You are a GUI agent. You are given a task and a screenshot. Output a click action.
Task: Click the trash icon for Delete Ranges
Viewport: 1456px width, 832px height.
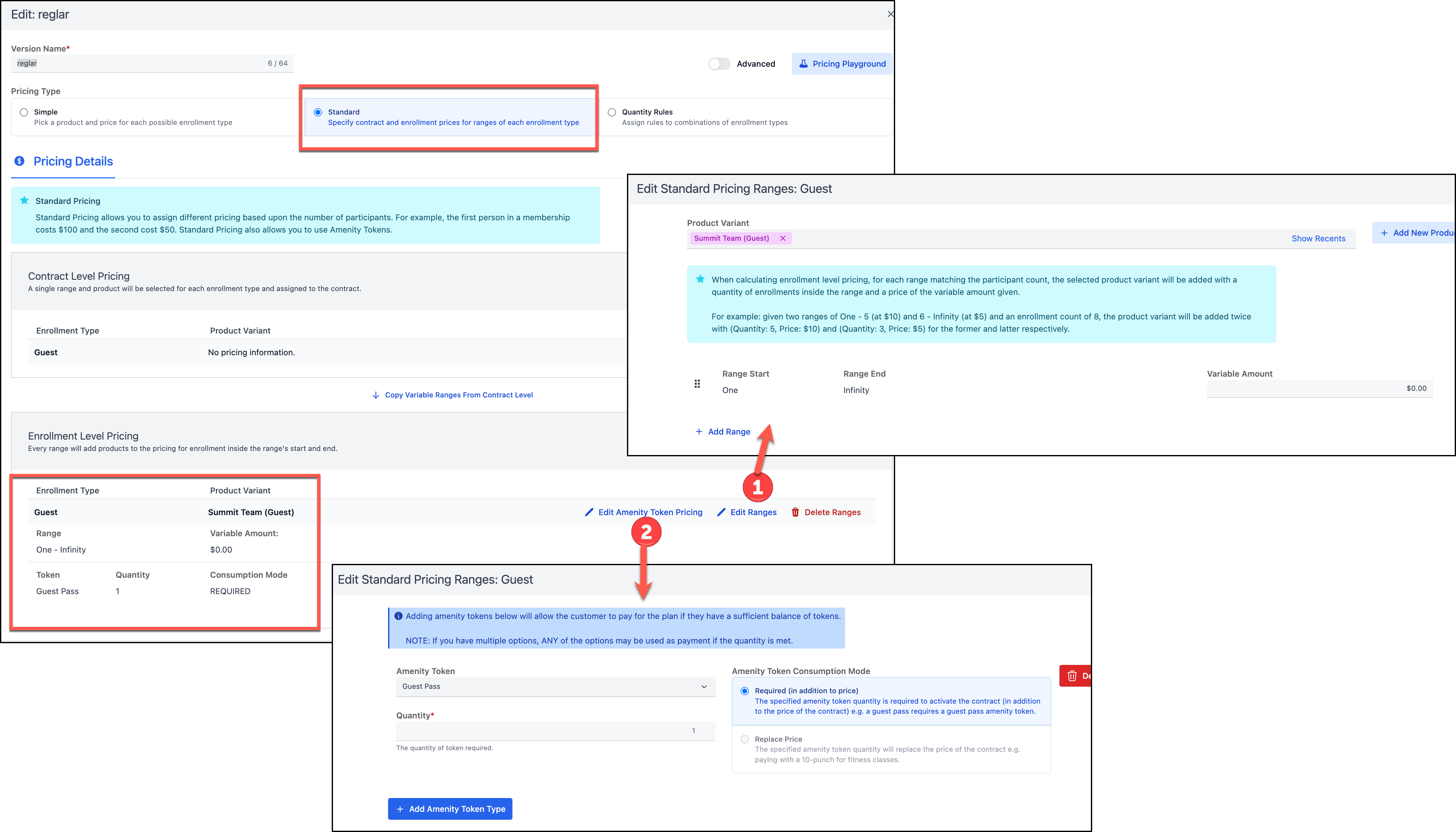point(795,512)
